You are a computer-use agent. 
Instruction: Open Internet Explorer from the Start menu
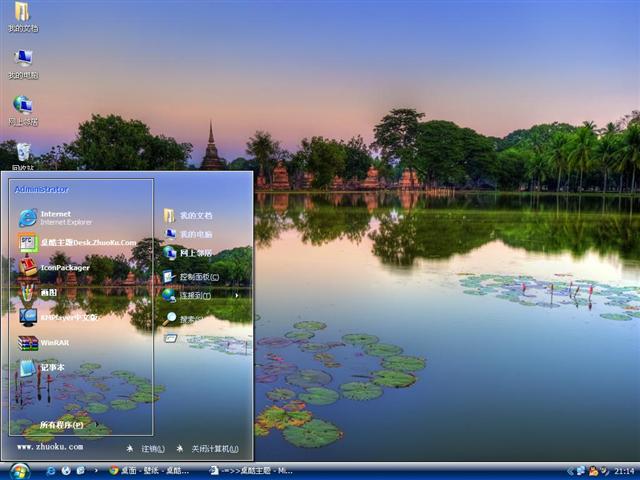pyautogui.click(x=60, y=217)
